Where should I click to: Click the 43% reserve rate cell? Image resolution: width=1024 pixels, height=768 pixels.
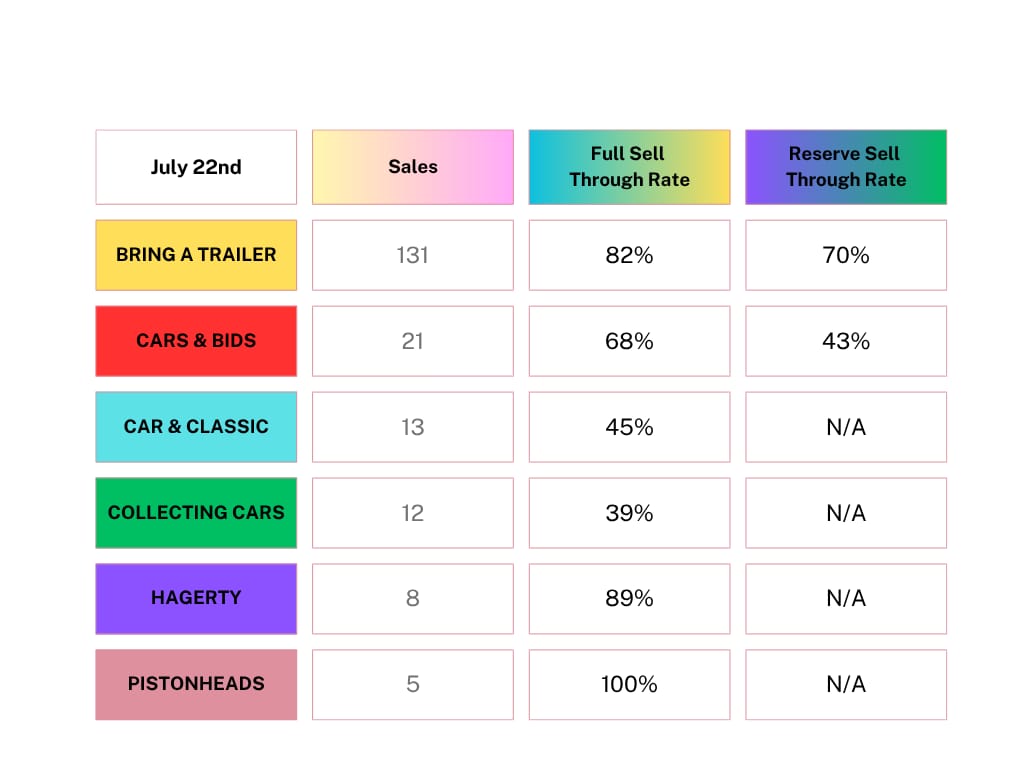(846, 341)
